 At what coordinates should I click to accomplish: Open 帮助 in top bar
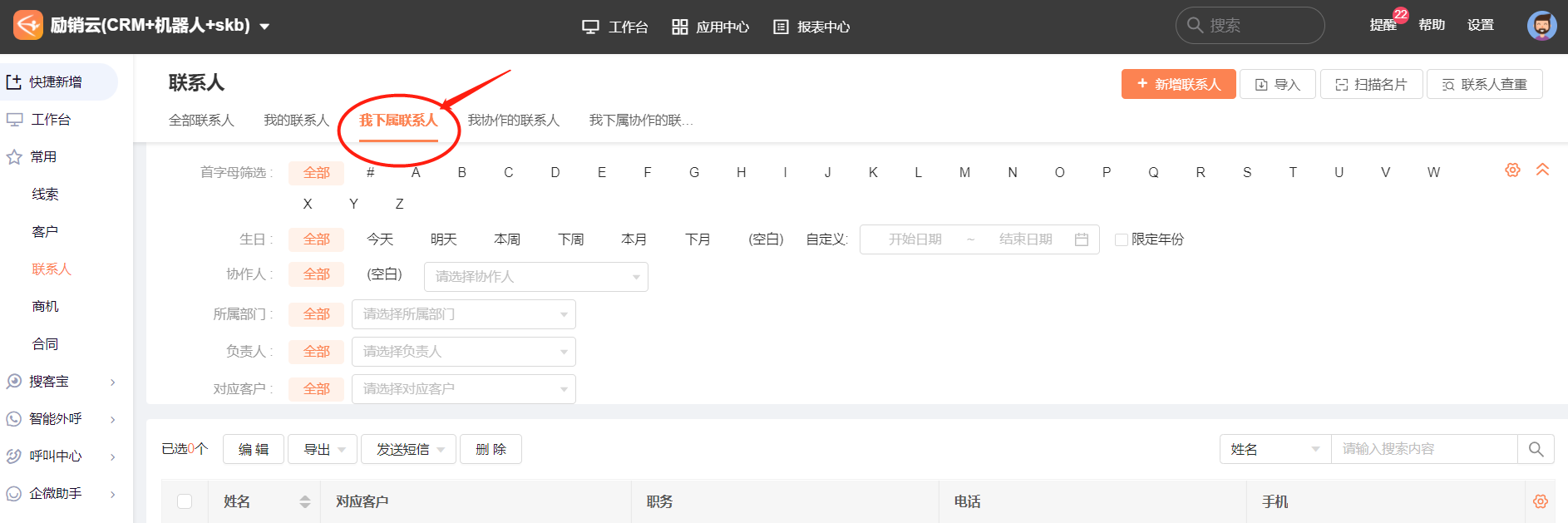coord(1432,25)
